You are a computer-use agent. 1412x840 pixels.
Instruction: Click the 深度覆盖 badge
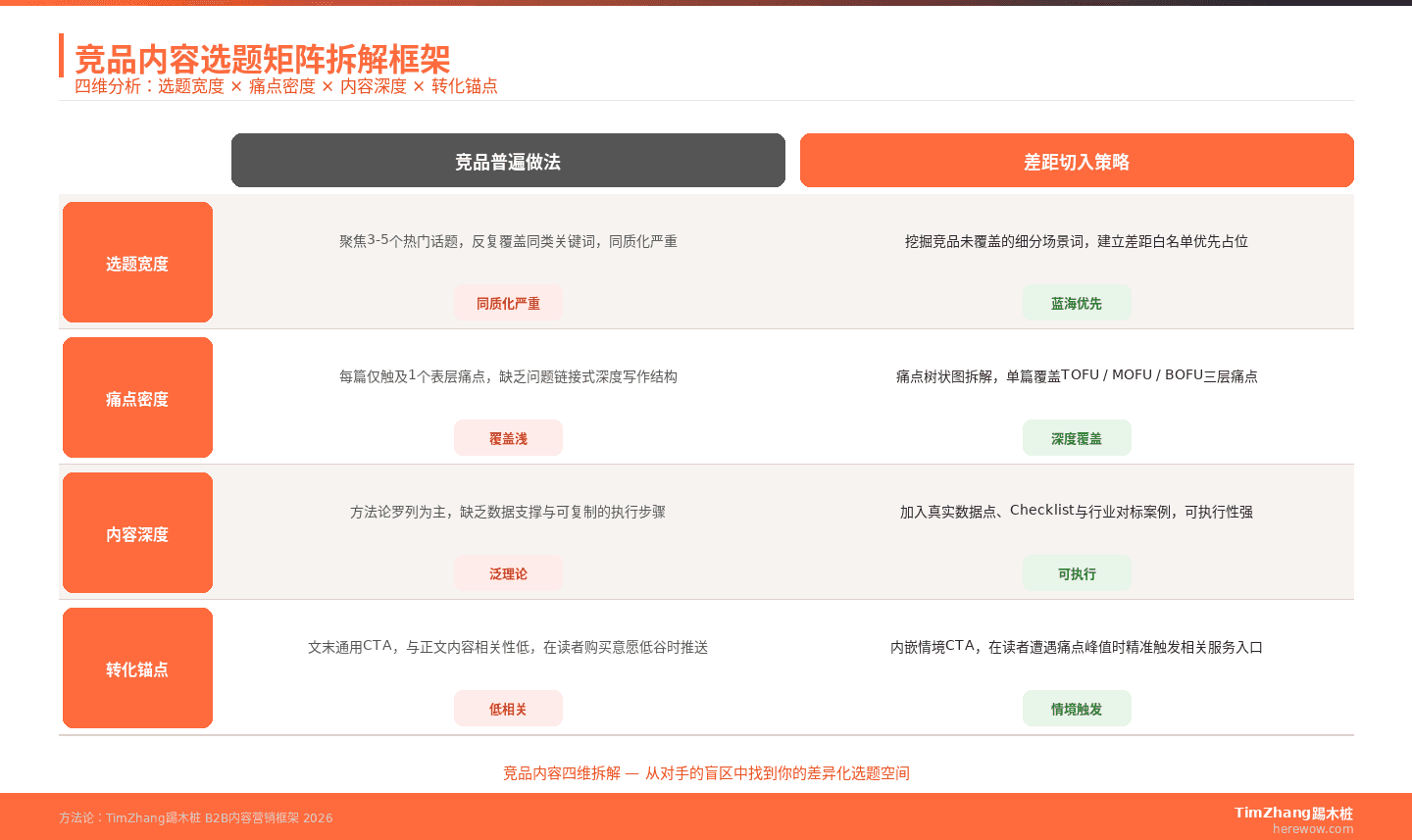1077,437
